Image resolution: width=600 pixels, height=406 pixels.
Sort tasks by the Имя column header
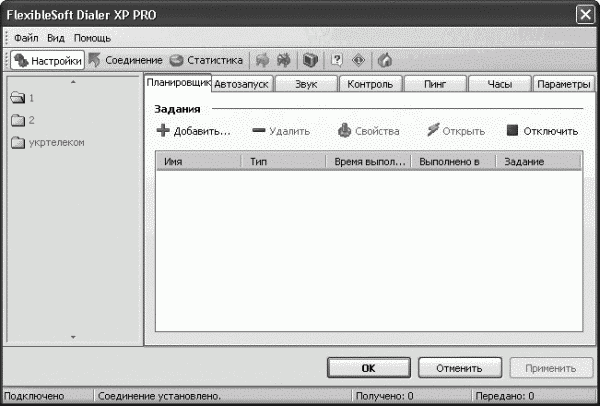coord(198,161)
